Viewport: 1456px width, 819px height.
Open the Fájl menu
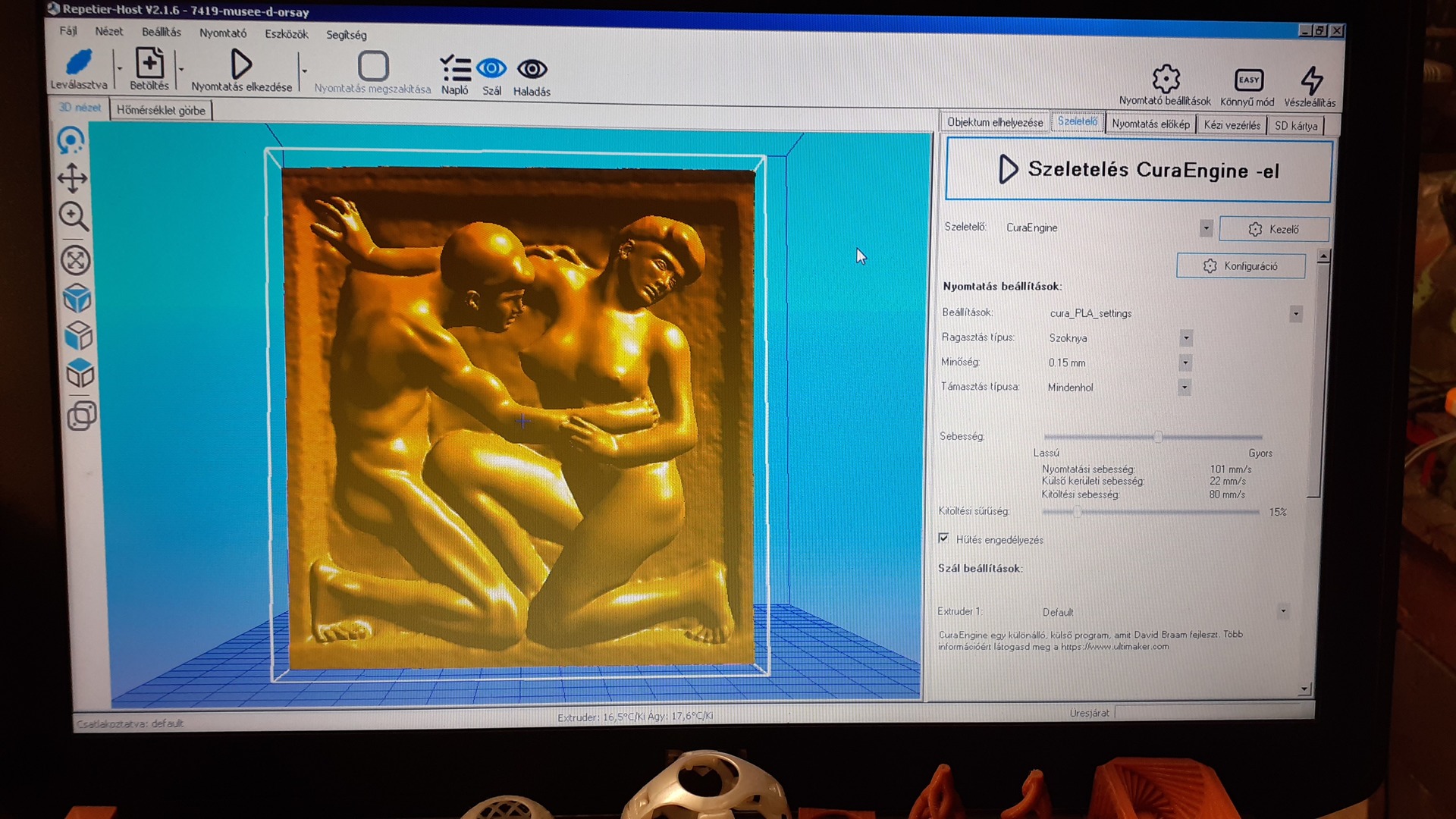[68, 31]
